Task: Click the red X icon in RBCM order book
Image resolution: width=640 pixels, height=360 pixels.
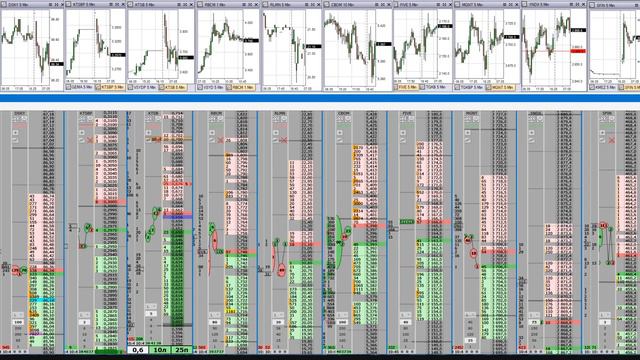Action: click(x=220, y=140)
